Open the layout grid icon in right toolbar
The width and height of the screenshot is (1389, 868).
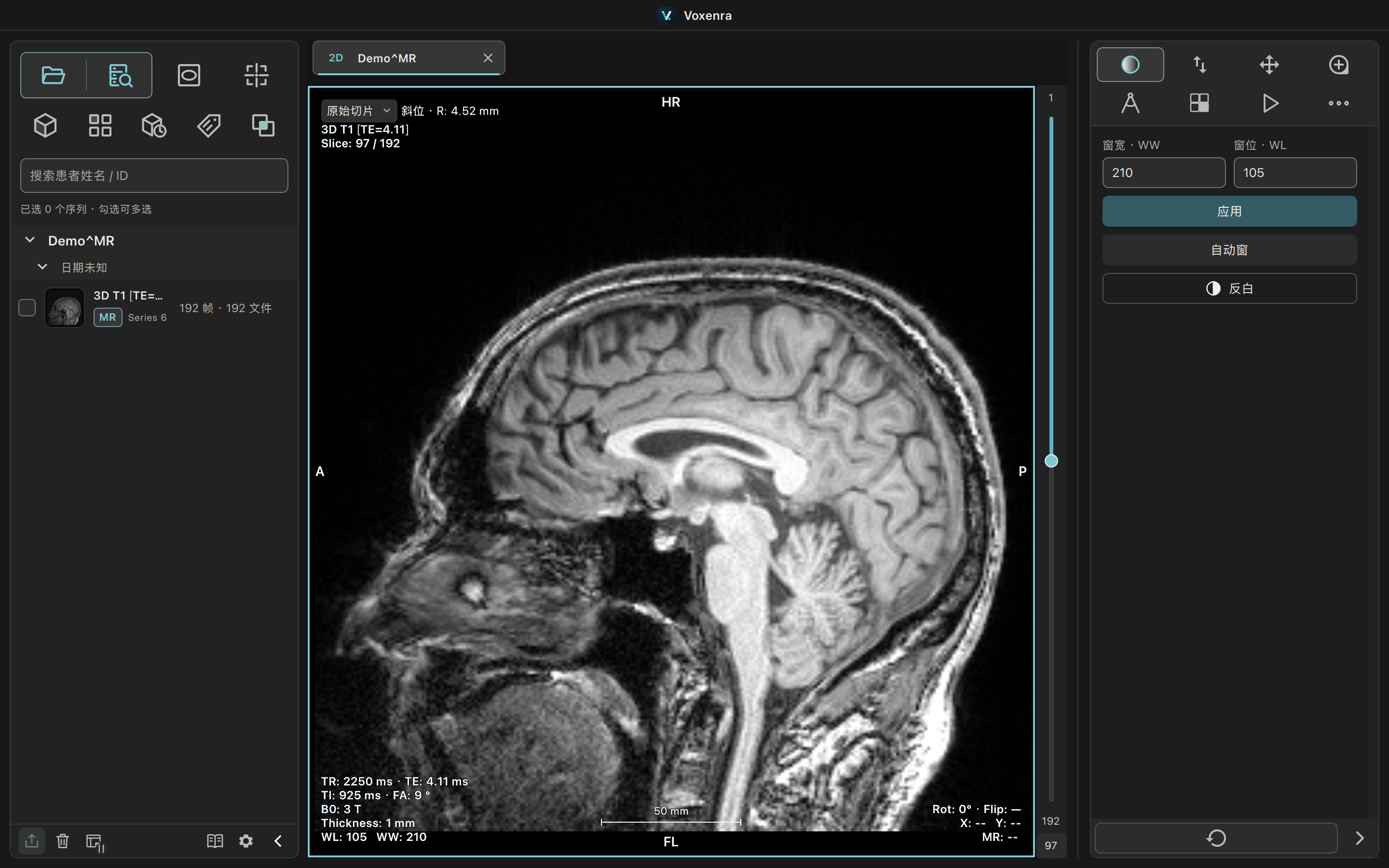point(1199,103)
